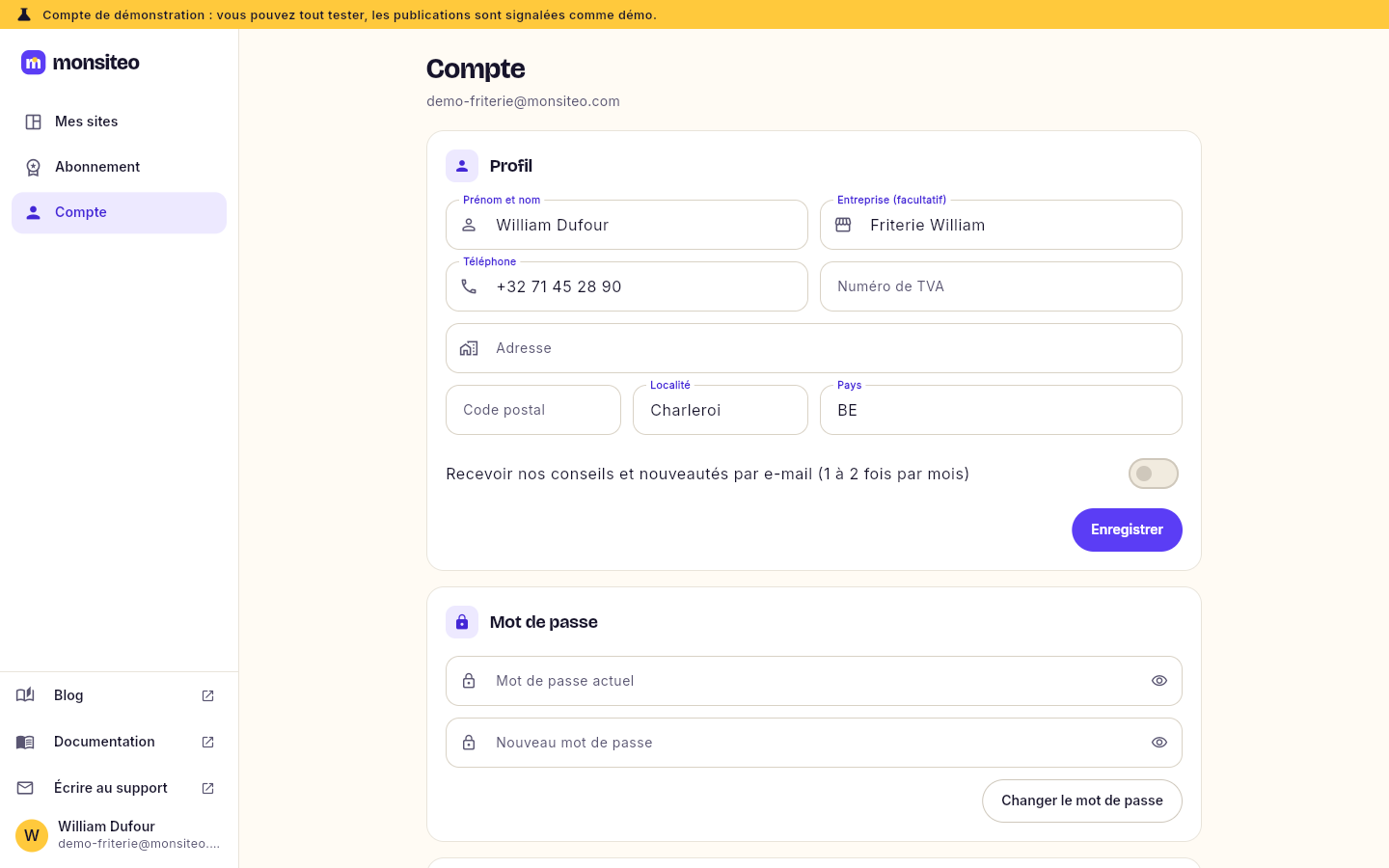Open the Documentation link
Viewport: 1389px width, 868px height.
119,742
